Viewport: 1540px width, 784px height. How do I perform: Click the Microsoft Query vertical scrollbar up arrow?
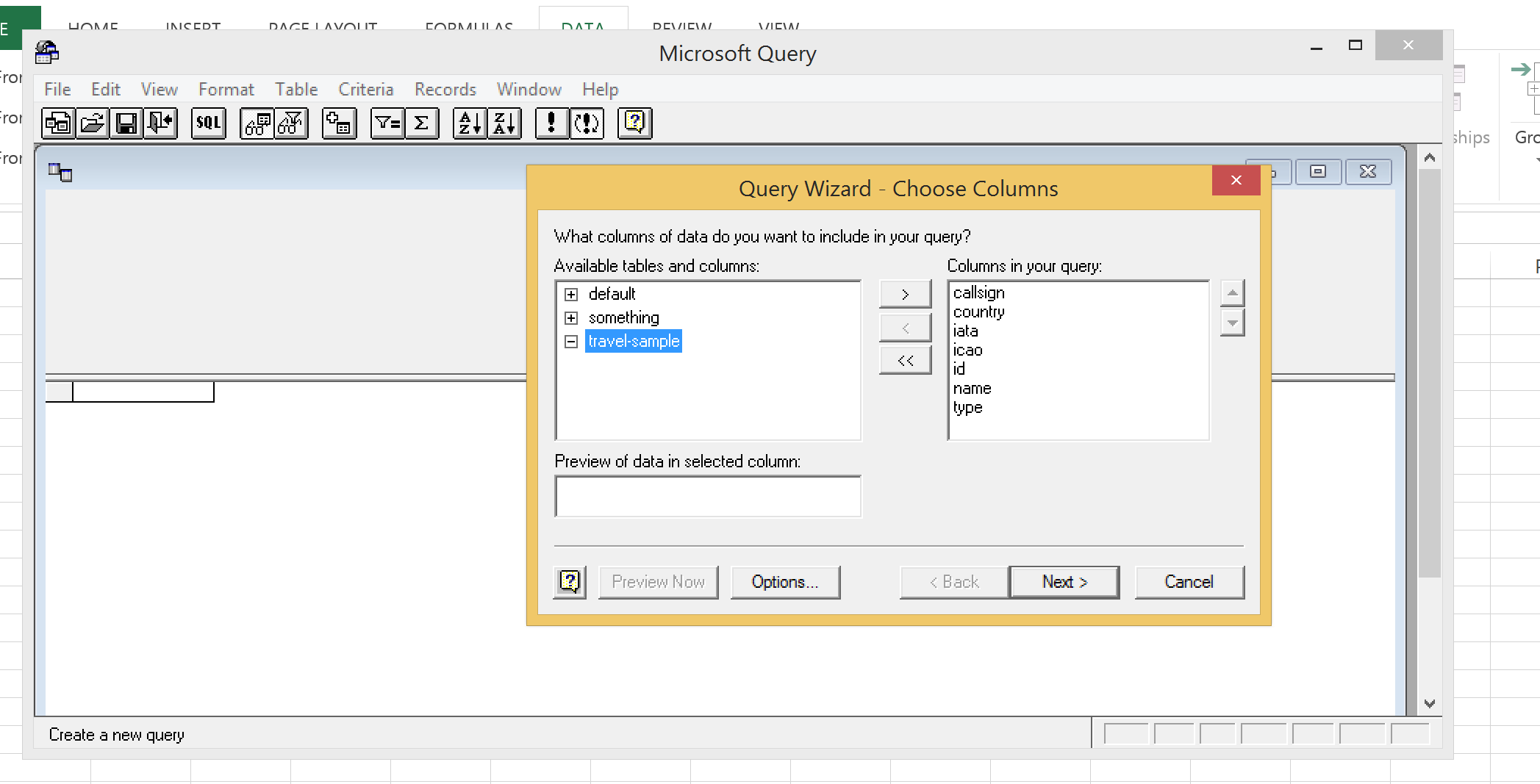pos(1429,157)
